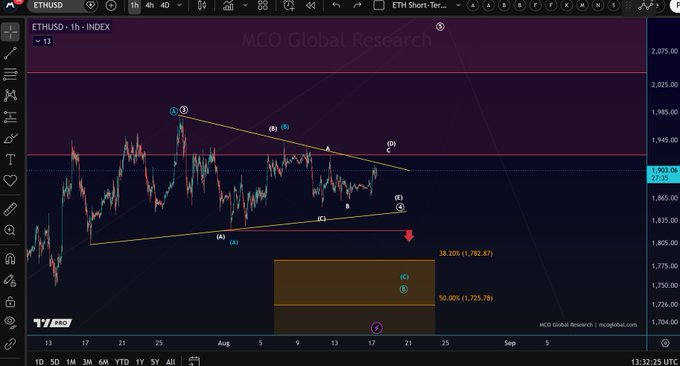Activate the zoom in tool
This screenshot has height=366, width=680.
tap(10, 230)
